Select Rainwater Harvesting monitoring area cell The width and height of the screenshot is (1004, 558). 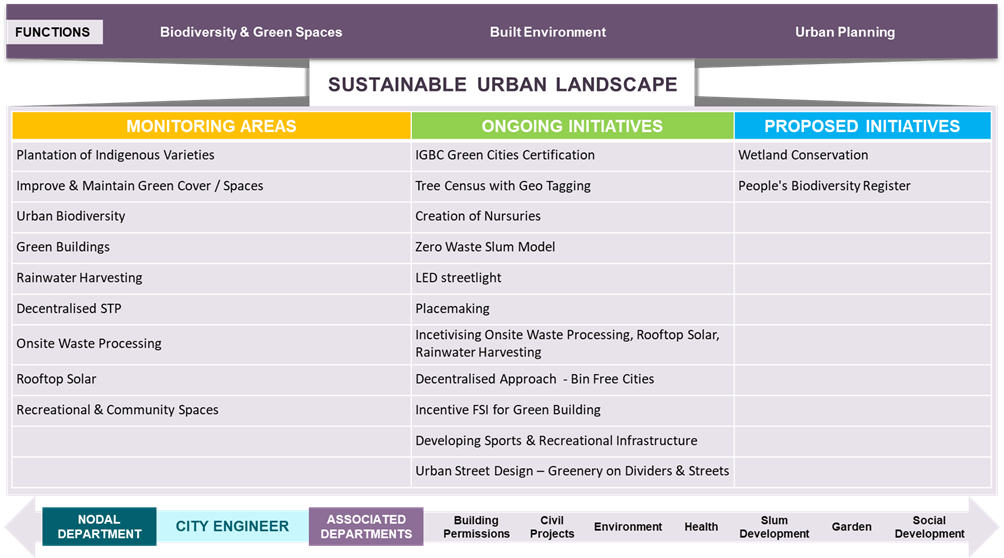click(x=211, y=278)
